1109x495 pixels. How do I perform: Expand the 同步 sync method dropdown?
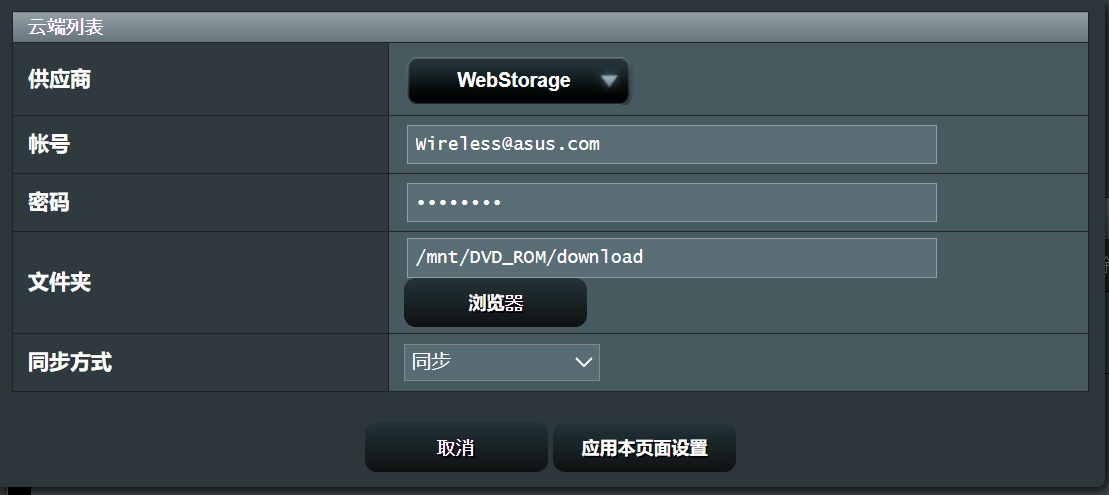(501, 362)
